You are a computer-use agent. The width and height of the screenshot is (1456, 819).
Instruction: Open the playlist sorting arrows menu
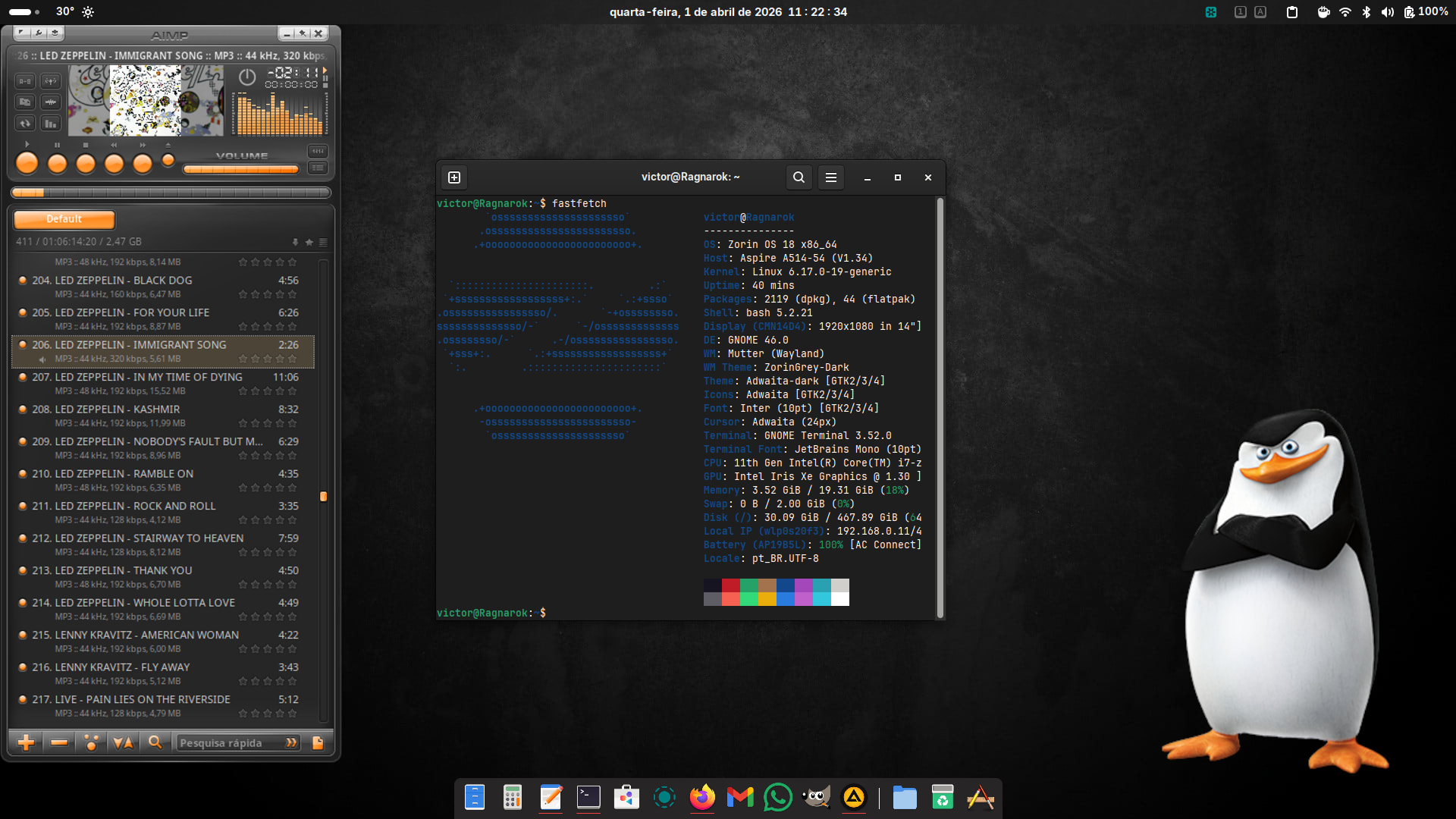[x=123, y=742]
